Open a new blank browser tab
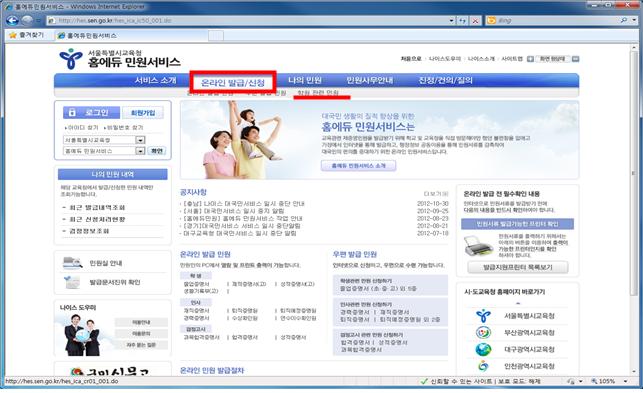The height and width of the screenshot is (393, 643). tap(216, 36)
